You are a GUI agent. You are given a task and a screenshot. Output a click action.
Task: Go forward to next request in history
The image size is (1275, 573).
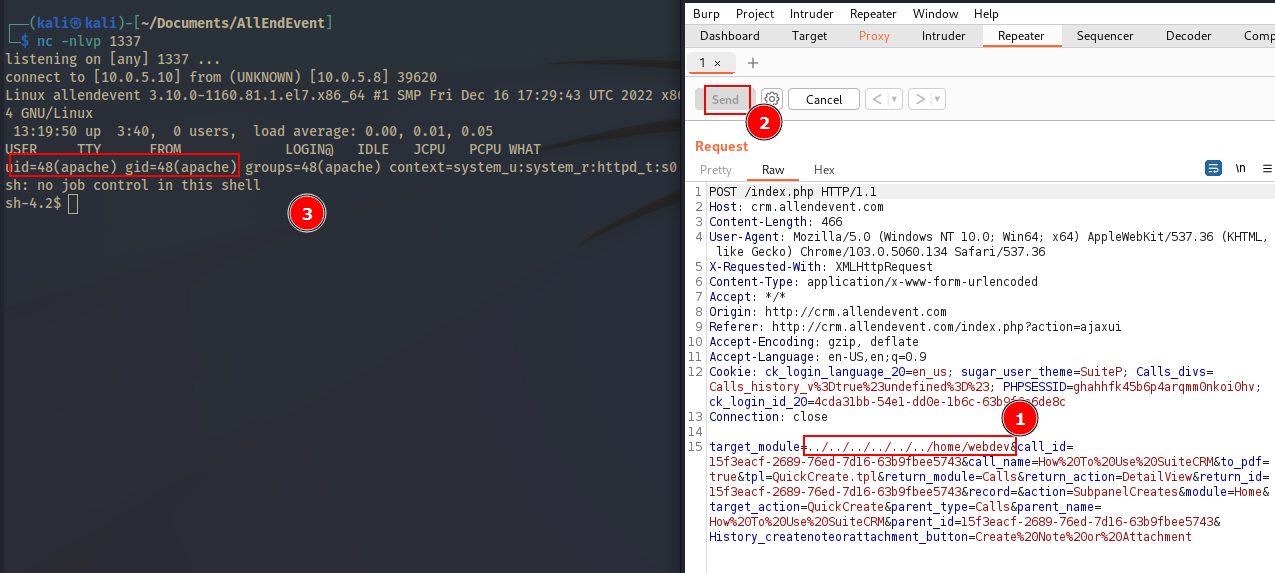pyautogui.click(x=920, y=99)
